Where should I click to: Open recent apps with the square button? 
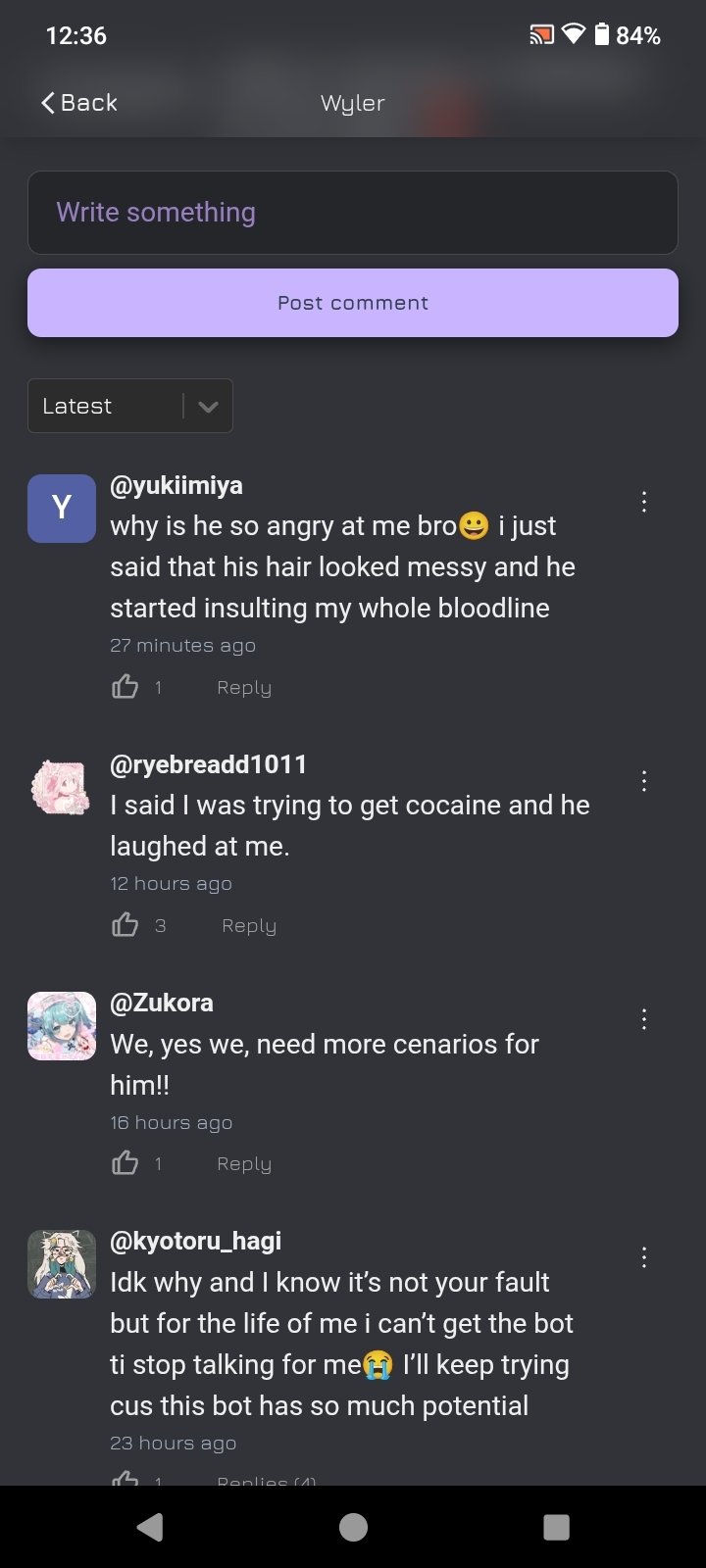click(556, 1527)
